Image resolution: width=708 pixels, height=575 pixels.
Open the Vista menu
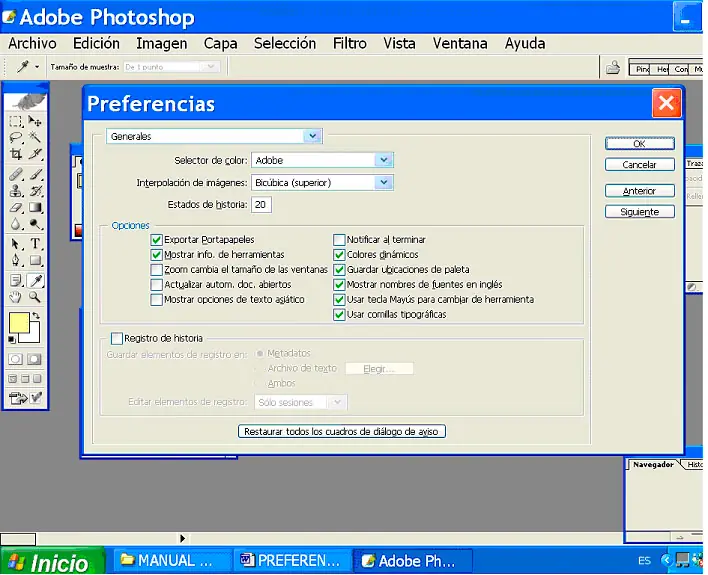click(x=399, y=43)
